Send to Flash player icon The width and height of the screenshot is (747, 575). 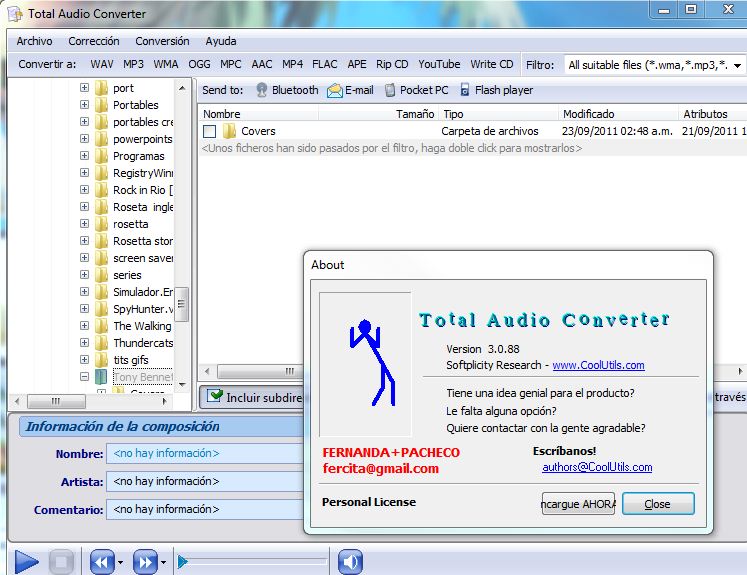pos(465,90)
